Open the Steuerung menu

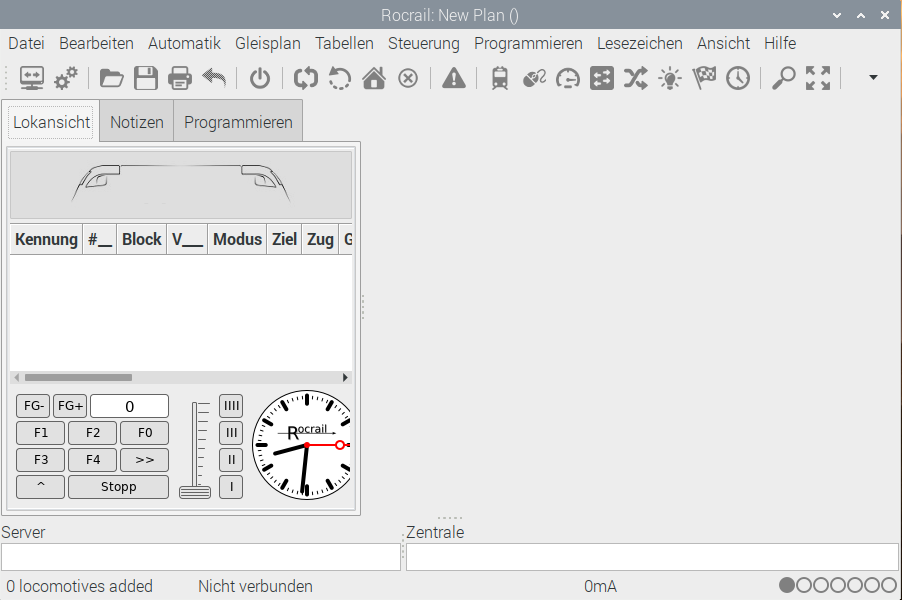(423, 43)
